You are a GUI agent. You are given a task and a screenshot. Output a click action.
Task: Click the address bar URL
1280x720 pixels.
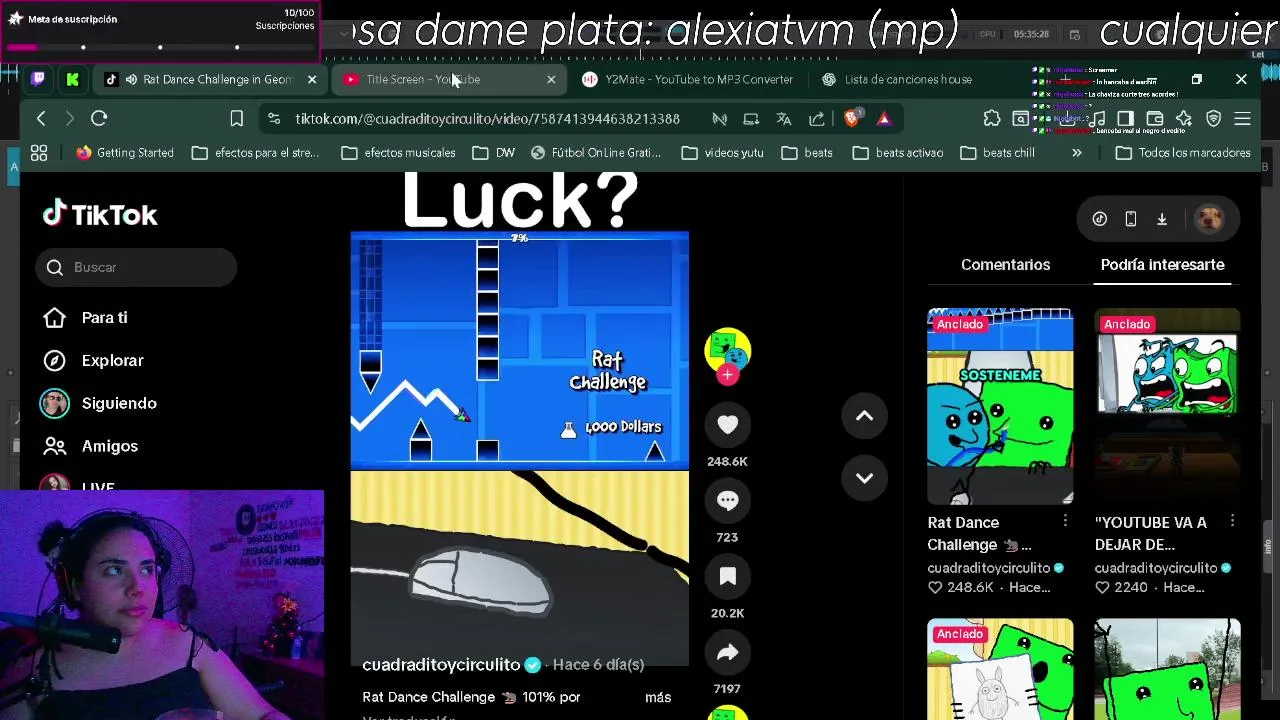coord(487,119)
